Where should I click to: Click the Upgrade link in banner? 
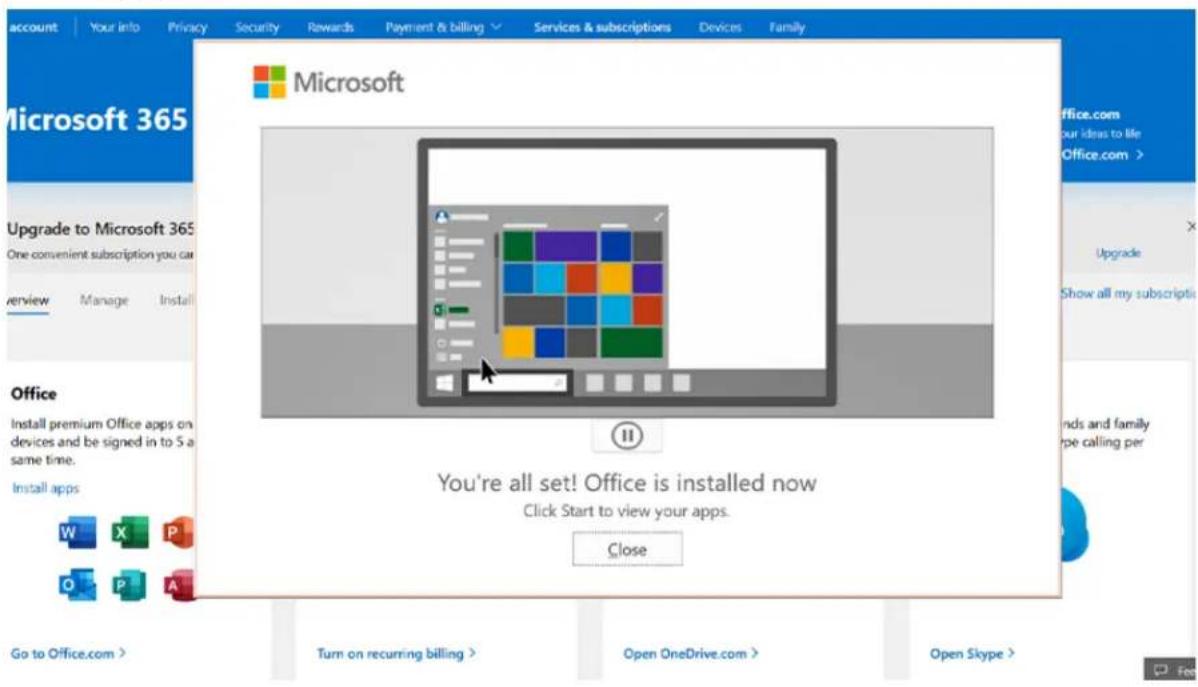tap(1118, 252)
